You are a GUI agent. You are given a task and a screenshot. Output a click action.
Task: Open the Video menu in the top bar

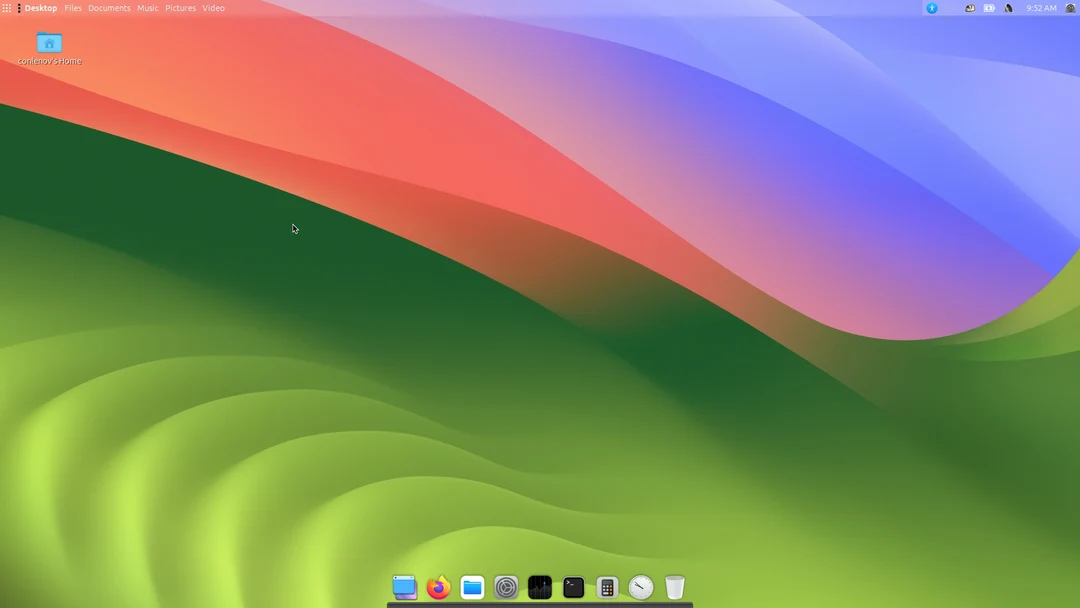pyautogui.click(x=213, y=7)
